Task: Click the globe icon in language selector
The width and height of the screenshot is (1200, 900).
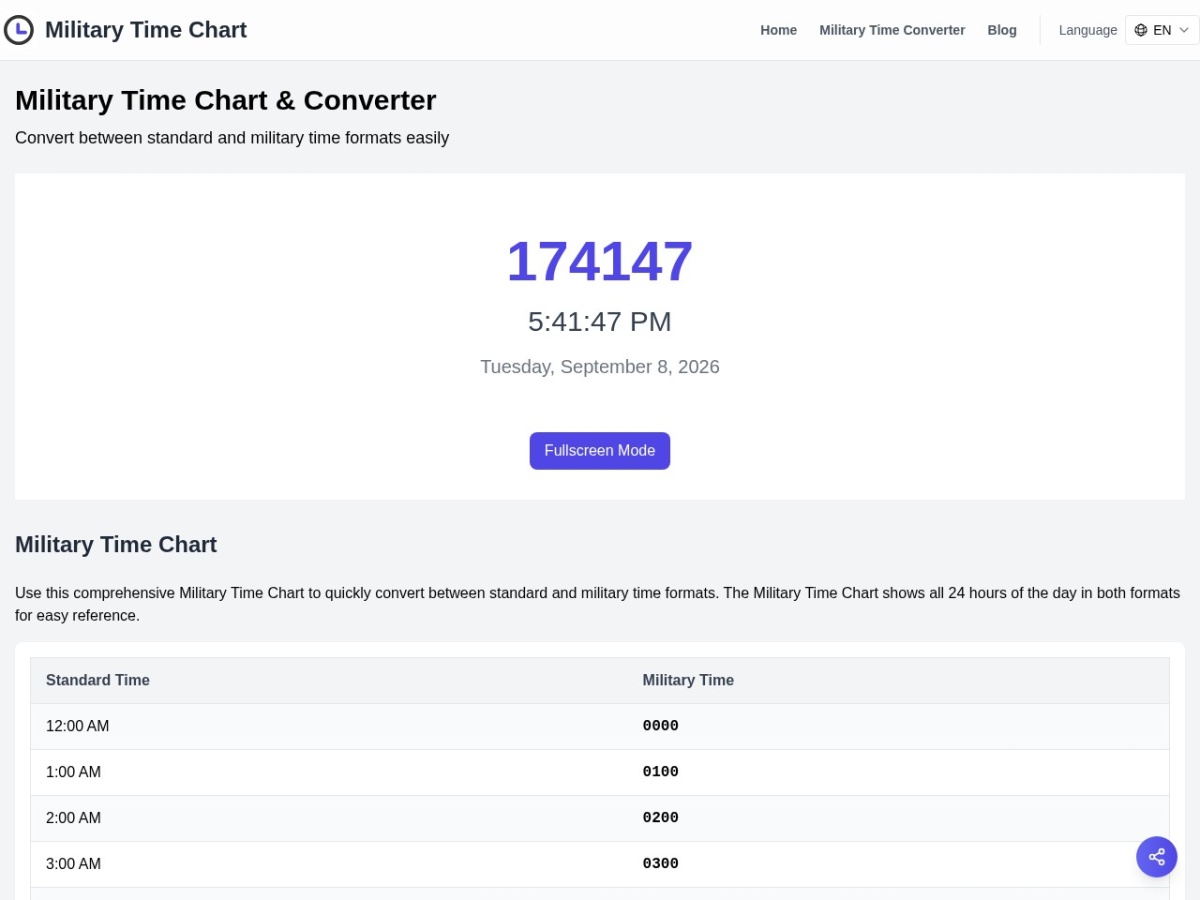Action: pyautogui.click(x=1141, y=30)
